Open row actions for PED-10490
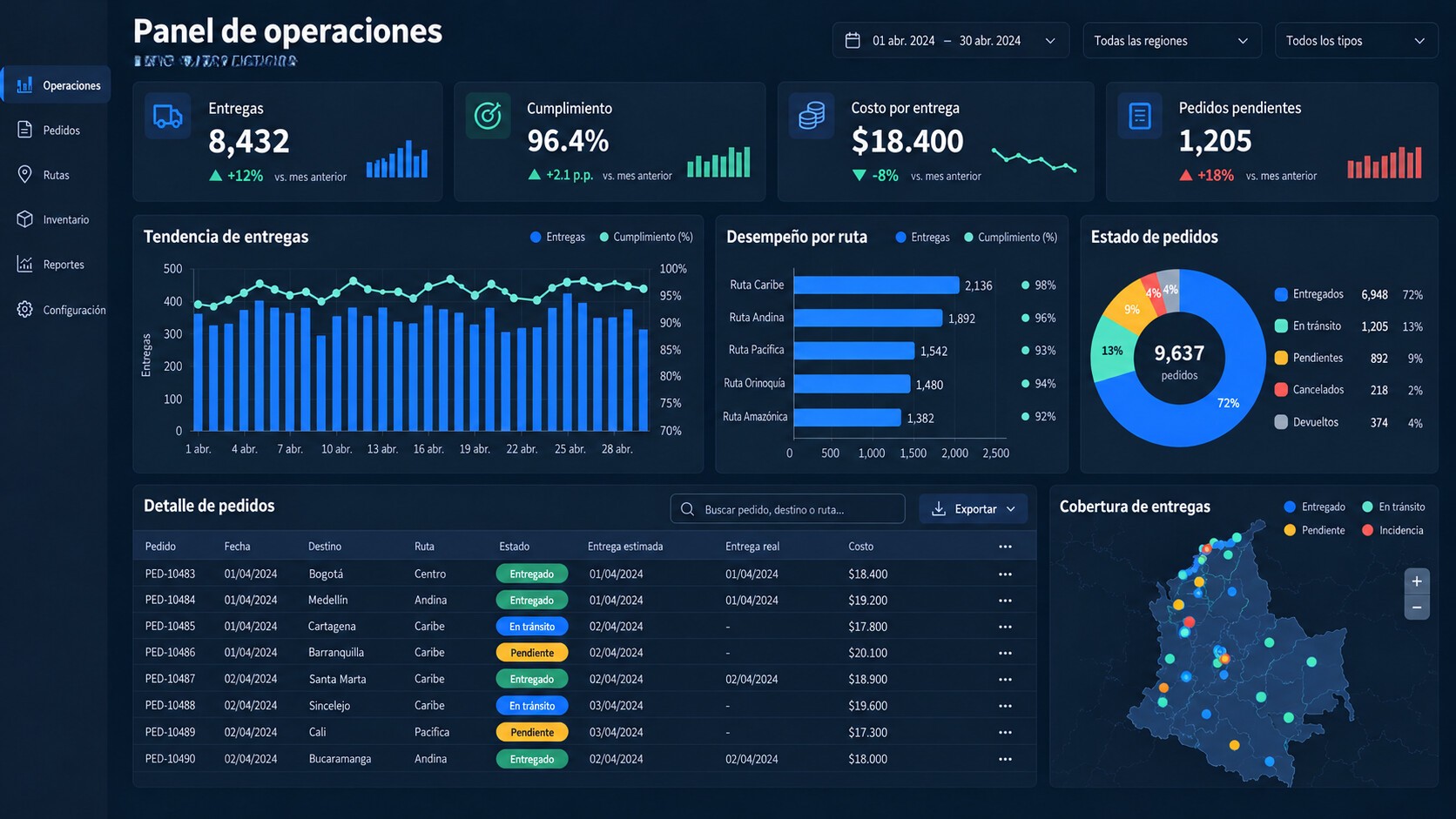Viewport: 1456px width, 819px height. (1005, 760)
